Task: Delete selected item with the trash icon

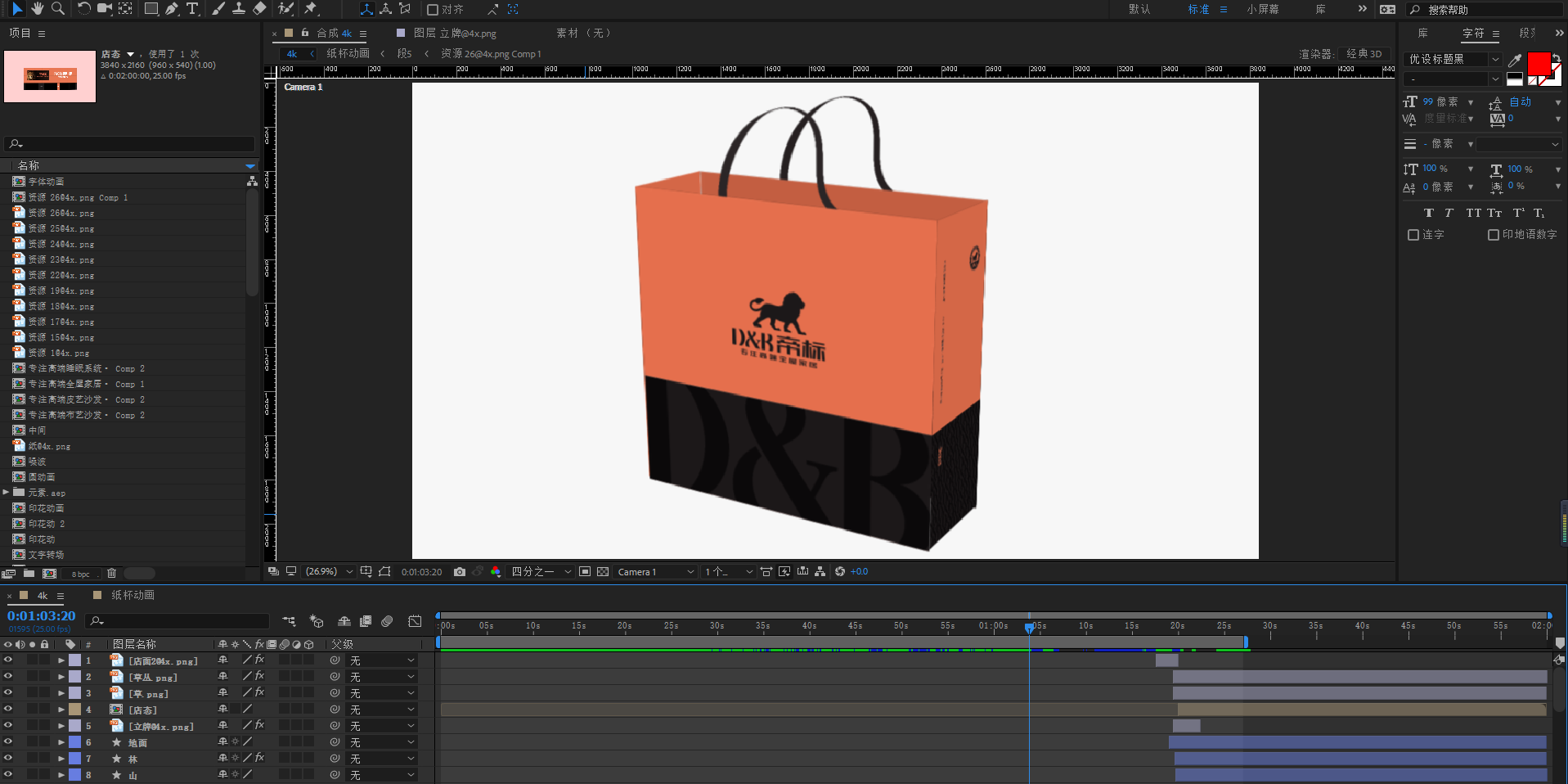Action: tap(112, 574)
